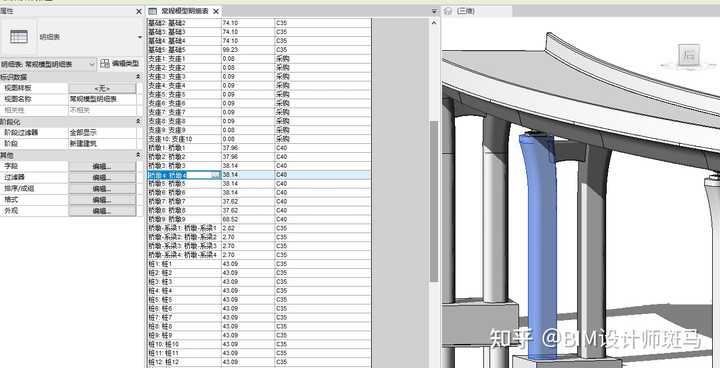
Task: Select the 桥墩7: 桥墩7 cell
Action: click(x=185, y=201)
